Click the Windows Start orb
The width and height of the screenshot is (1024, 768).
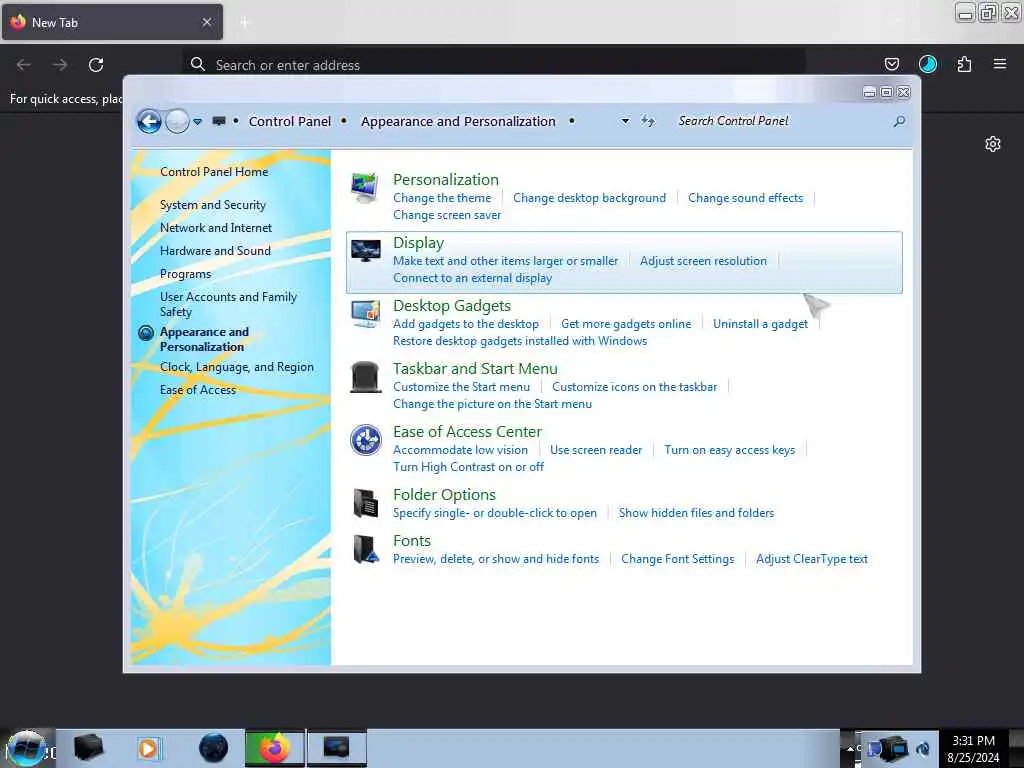pos(26,748)
